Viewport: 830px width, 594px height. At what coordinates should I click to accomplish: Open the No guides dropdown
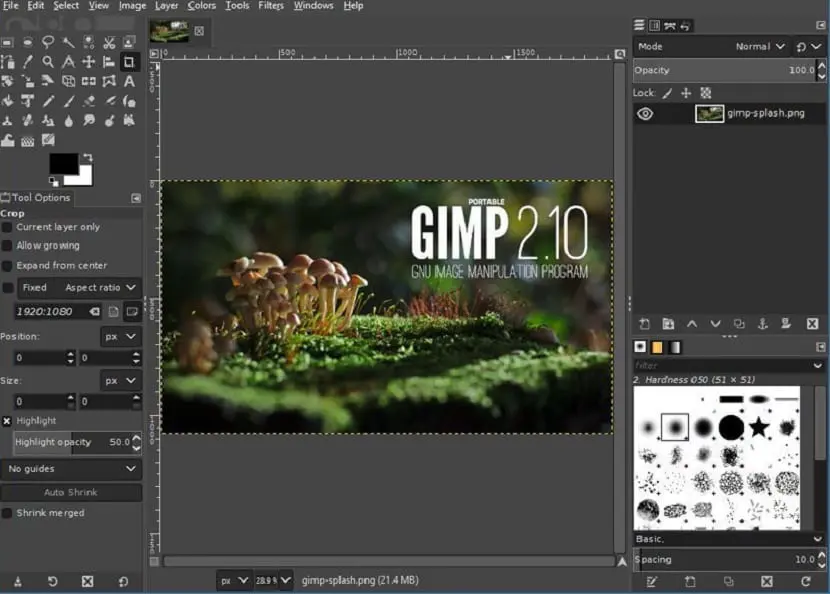tap(73, 468)
